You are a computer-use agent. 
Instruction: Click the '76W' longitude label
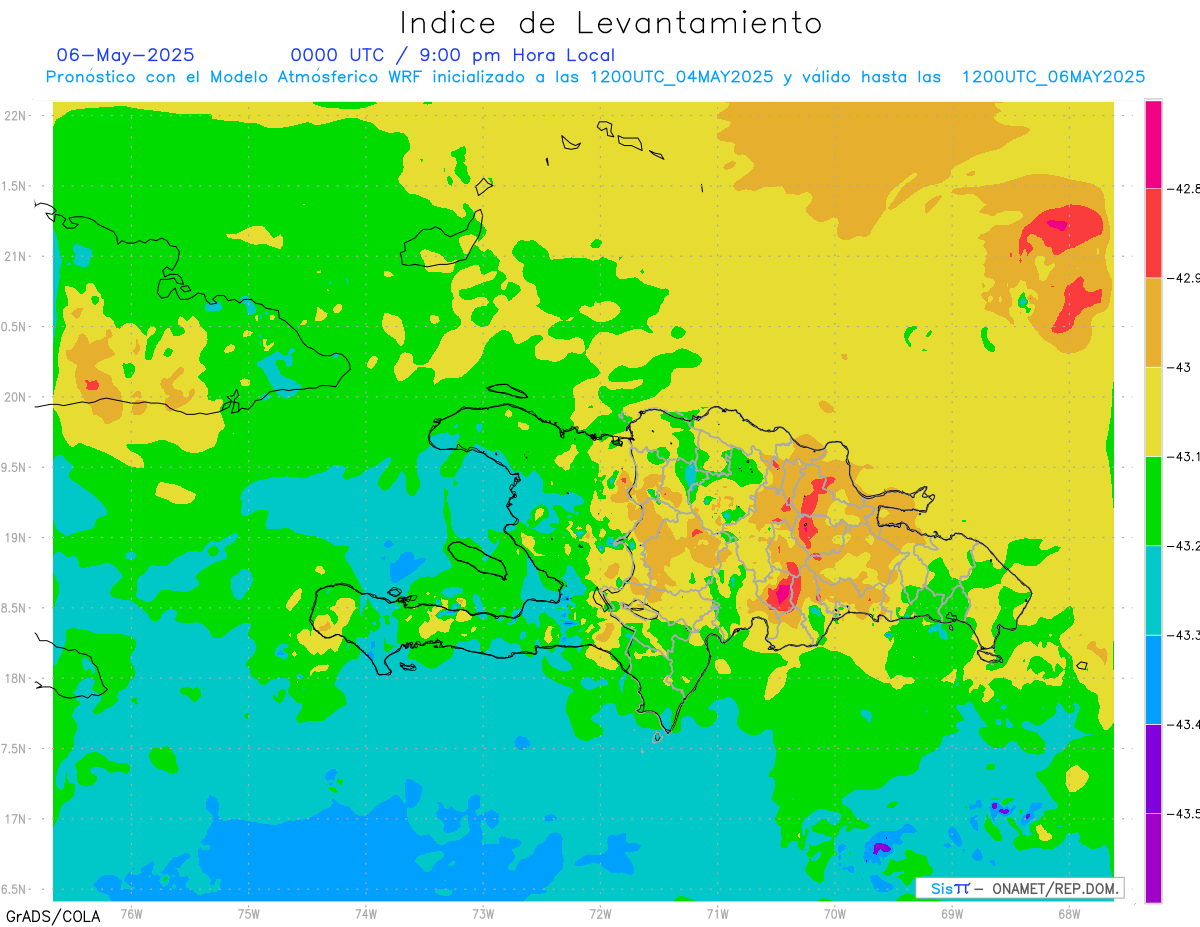131,913
